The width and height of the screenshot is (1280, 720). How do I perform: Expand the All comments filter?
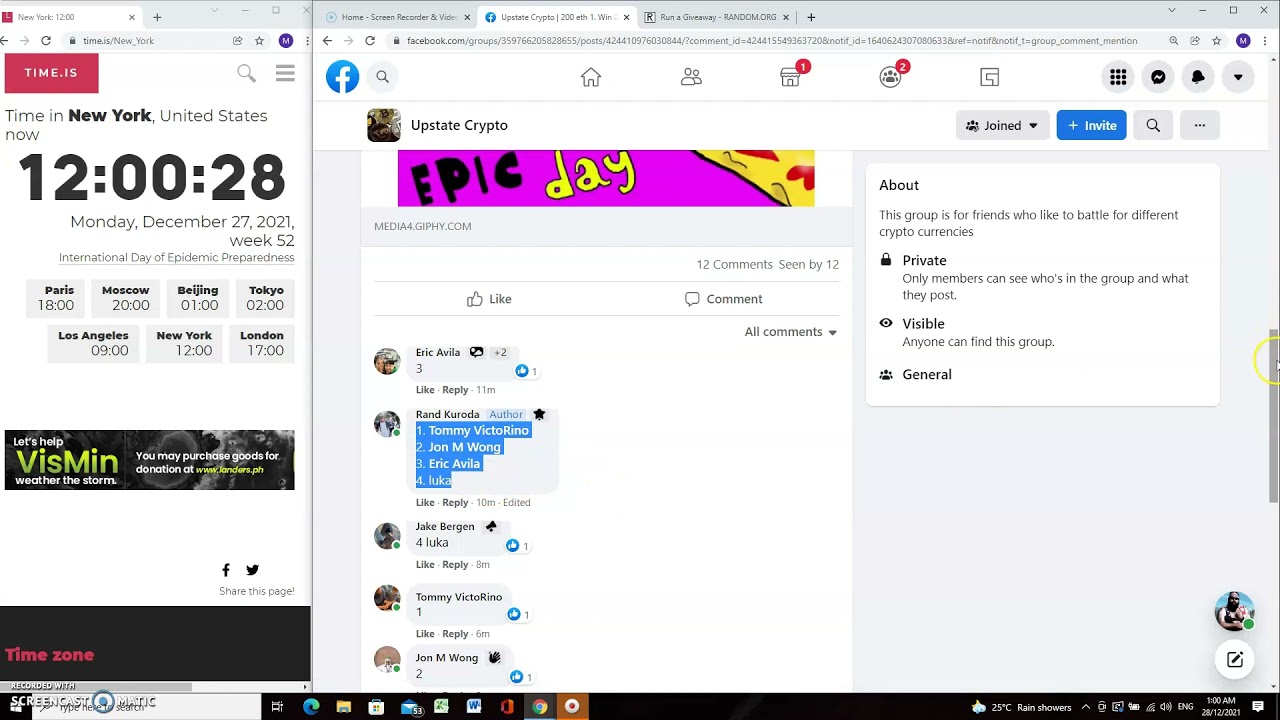point(790,332)
